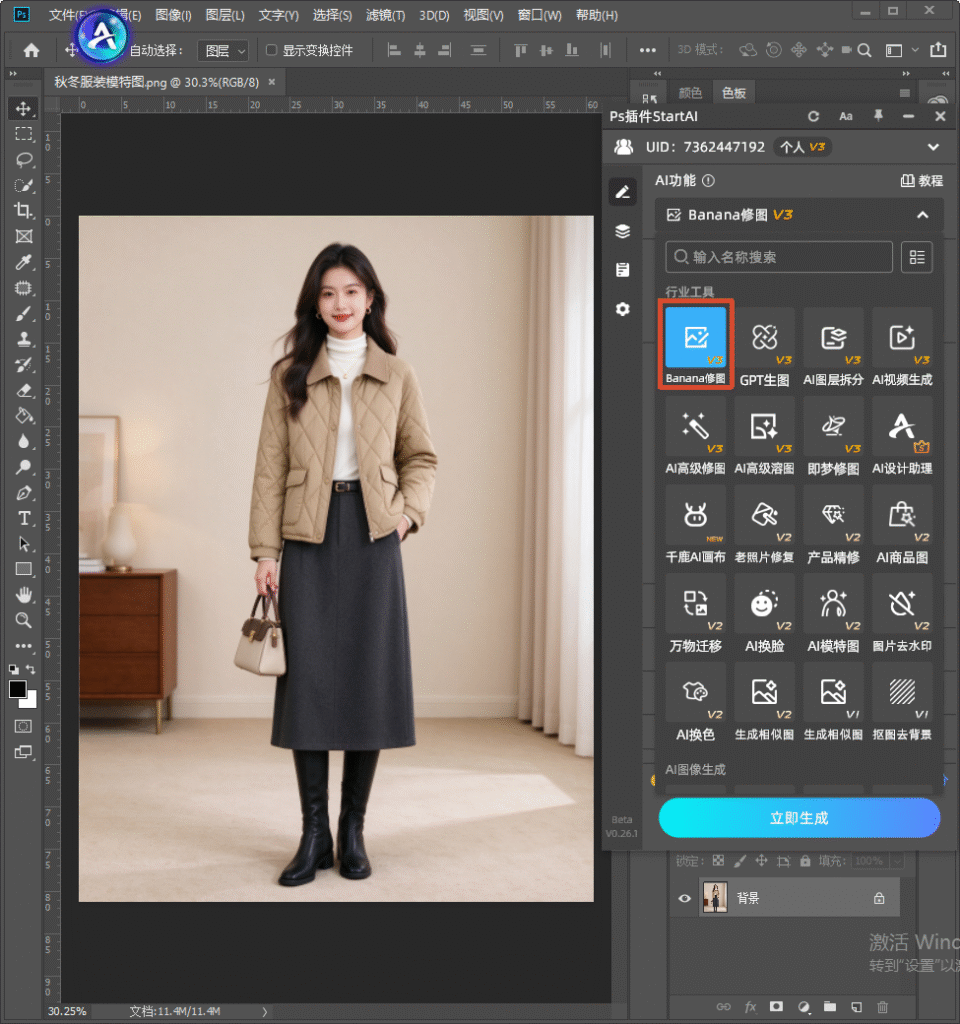Open the AI换脸 tool
Image resolution: width=960 pixels, height=1024 pixels.
click(764, 614)
